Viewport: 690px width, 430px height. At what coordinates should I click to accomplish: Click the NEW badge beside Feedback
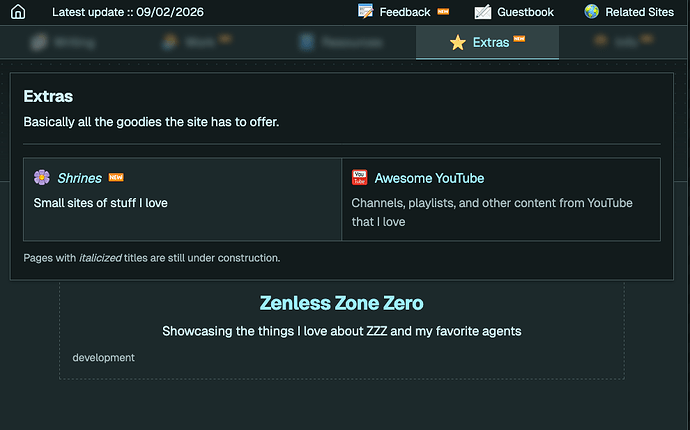[443, 12]
